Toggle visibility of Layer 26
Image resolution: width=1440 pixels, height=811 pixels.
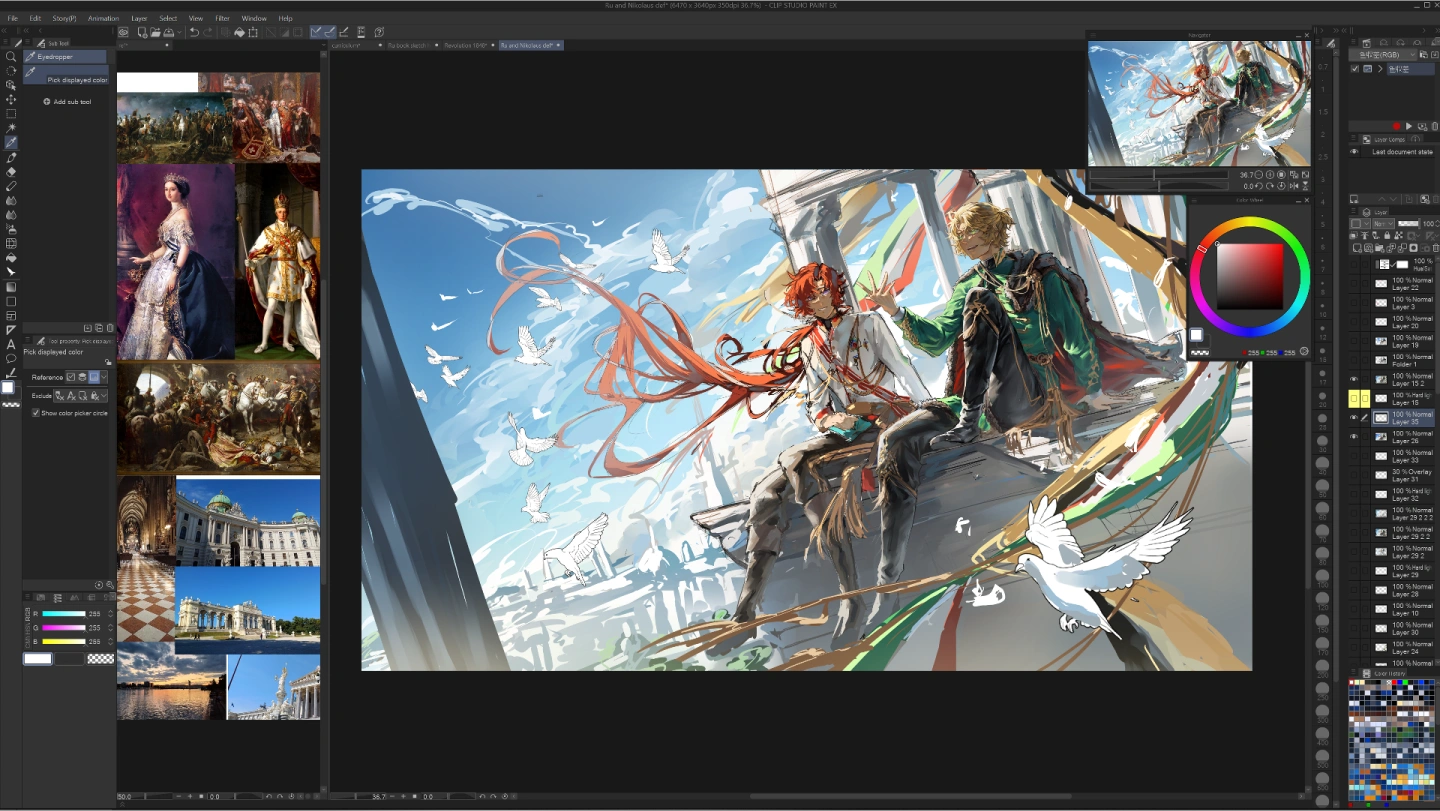click(1354, 436)
